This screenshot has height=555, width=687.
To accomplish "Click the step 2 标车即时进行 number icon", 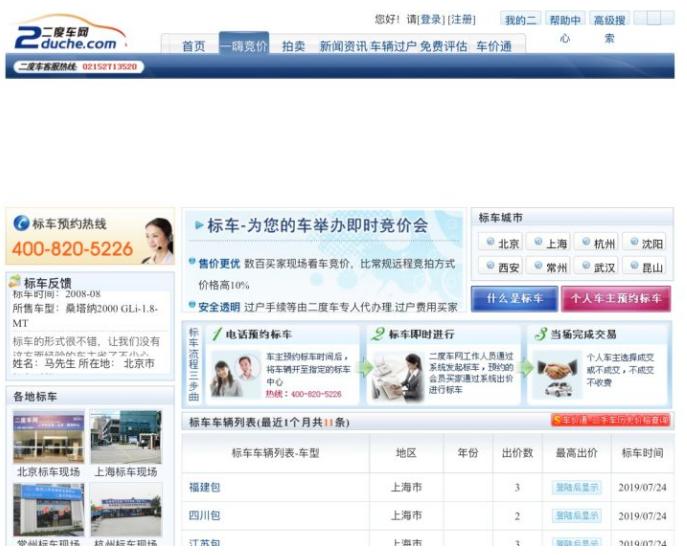I will click(x=378, y=334).
